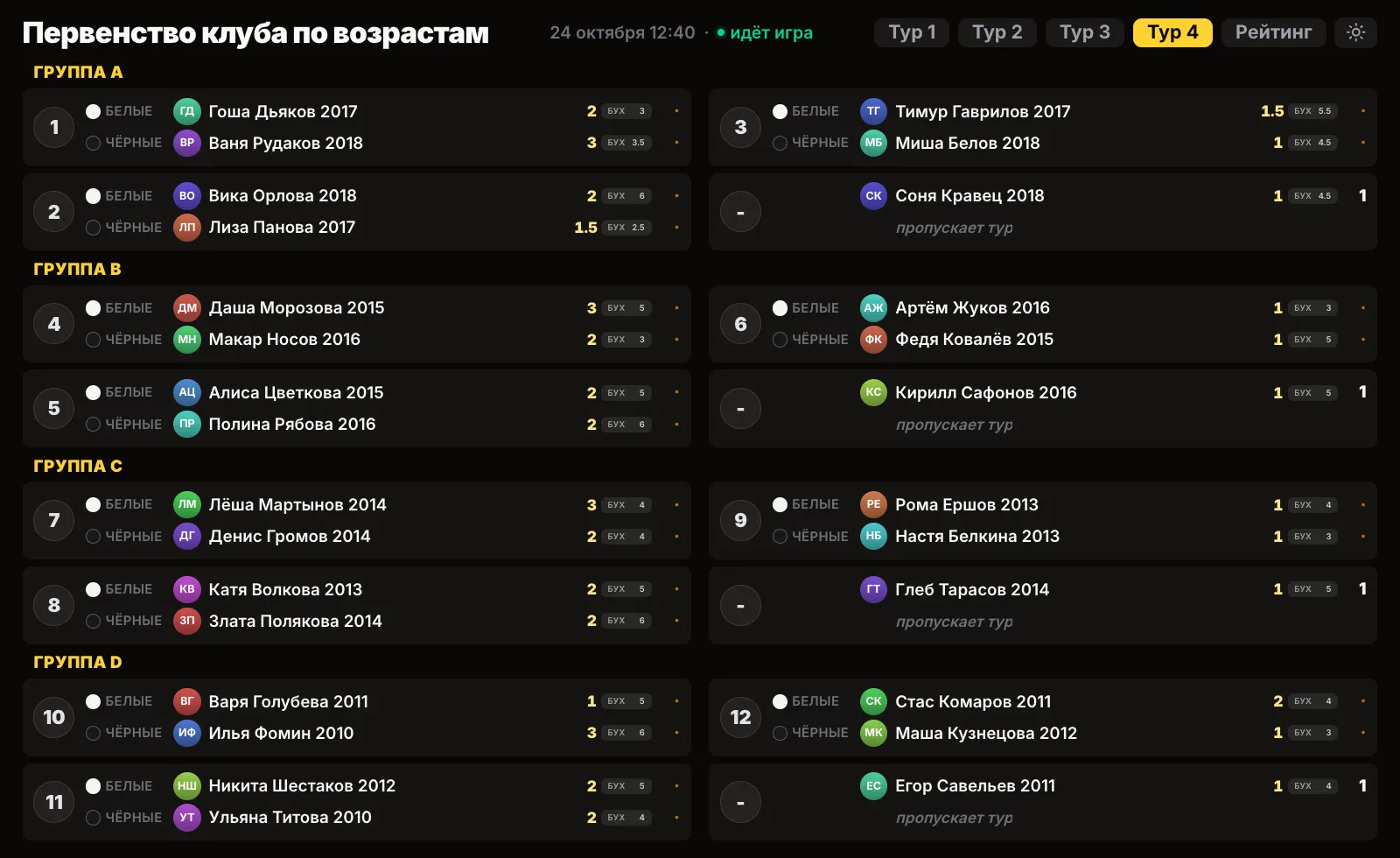The image size is (1400, 858).
Task: Click Глеб Тарасов's ГТ avatar
Action: 873,589
